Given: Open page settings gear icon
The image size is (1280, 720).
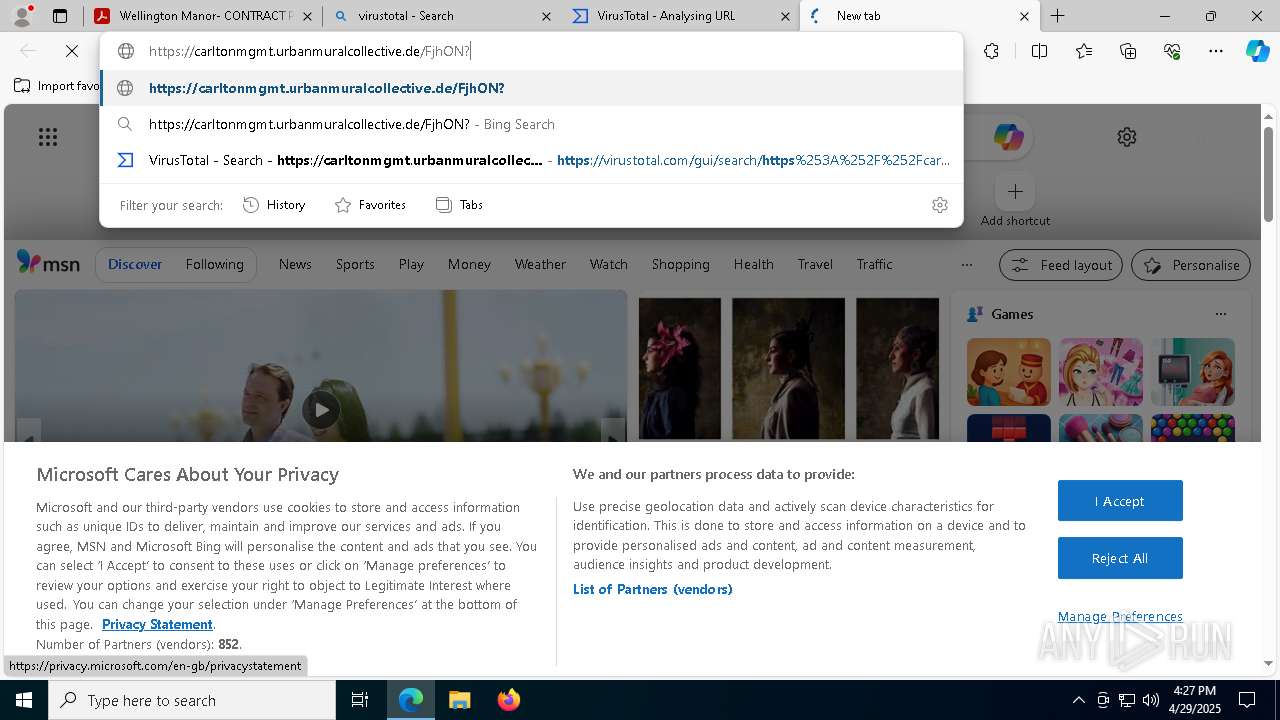Looking at the screenshot, I should pyautogui.click(x=1127, y=137).
